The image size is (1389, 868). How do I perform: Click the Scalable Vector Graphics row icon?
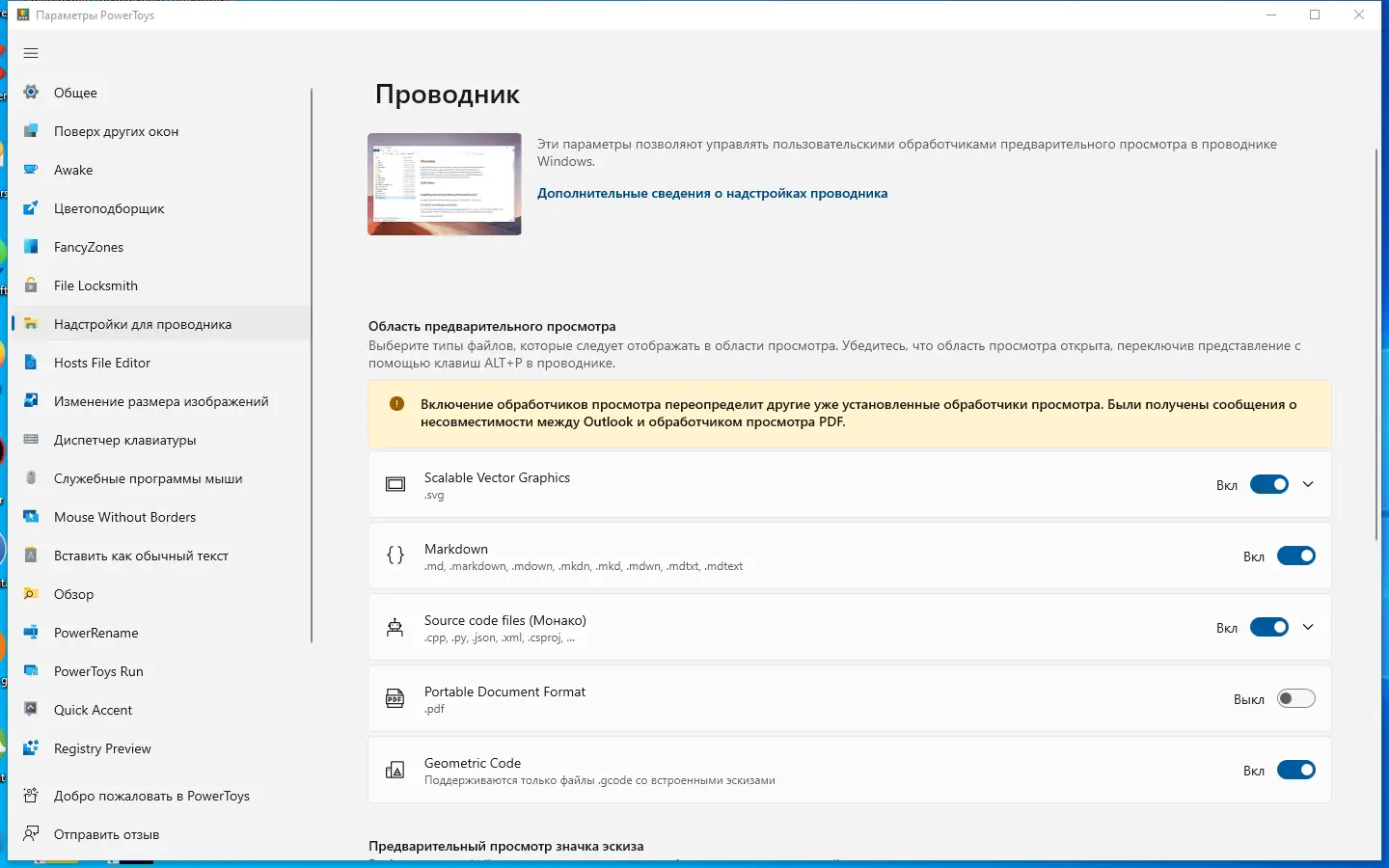(x=395, y=484)
